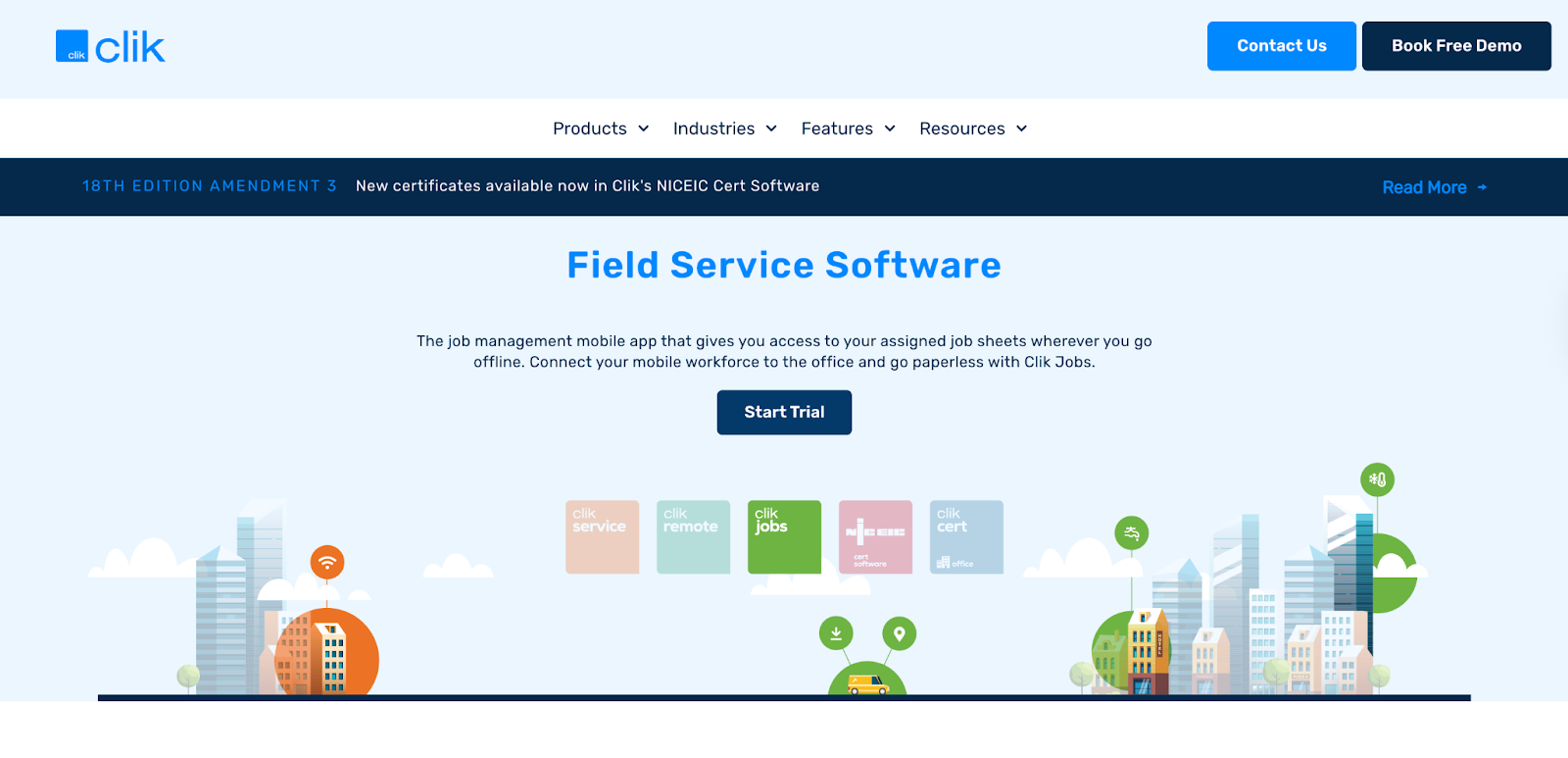Click the green boiler icon above the city
1568x758 pixels.
[x=1132, y=533]
